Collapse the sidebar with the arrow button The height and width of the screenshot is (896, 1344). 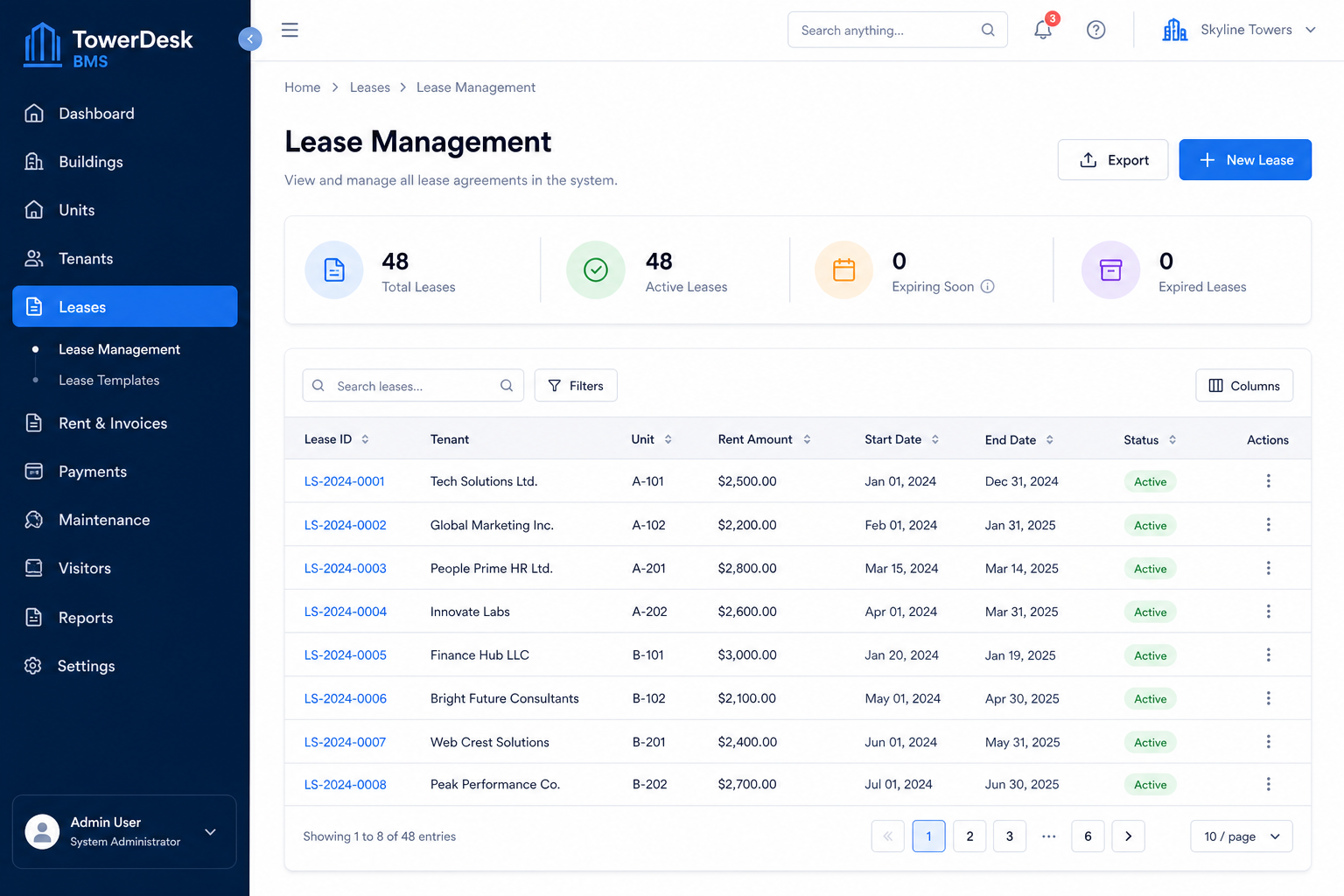pos(250,38)
